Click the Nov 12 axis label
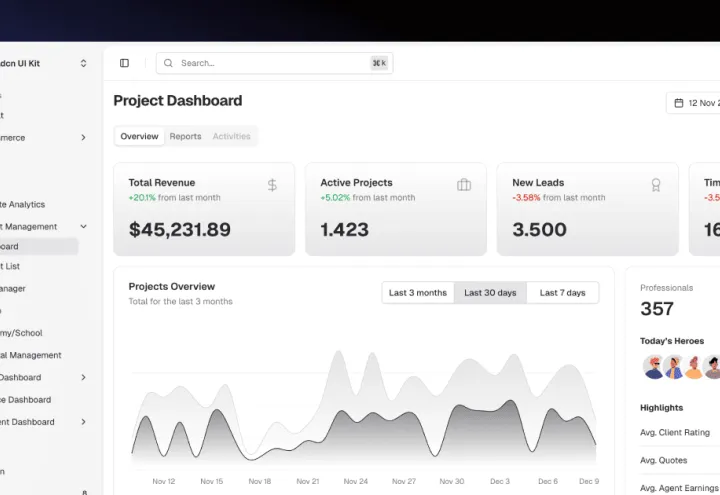Image resolution: width=720 pixels, height=495 pixels. click(163, 481)
